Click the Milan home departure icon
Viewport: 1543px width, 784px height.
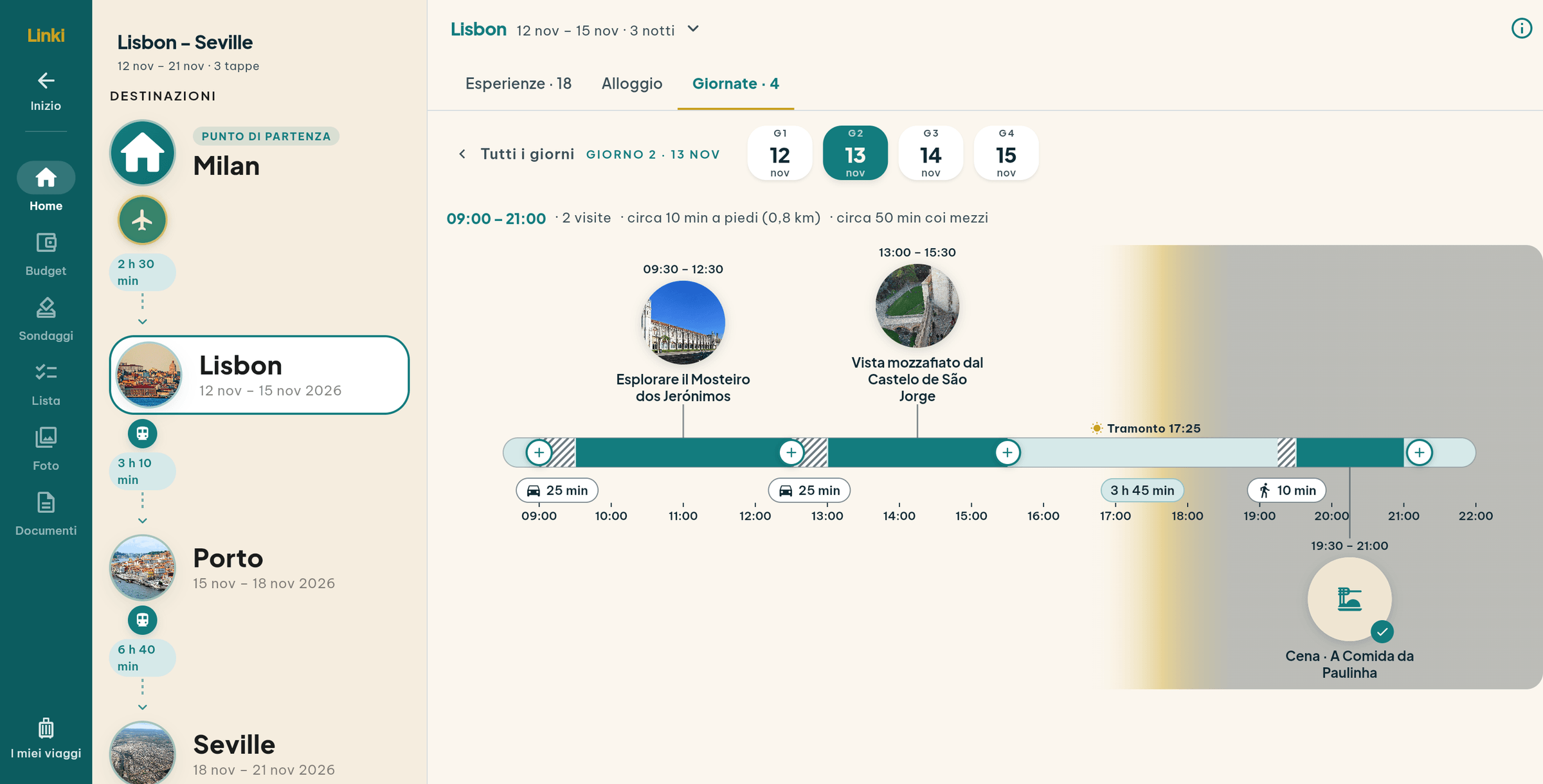click(x=142, y=153)
